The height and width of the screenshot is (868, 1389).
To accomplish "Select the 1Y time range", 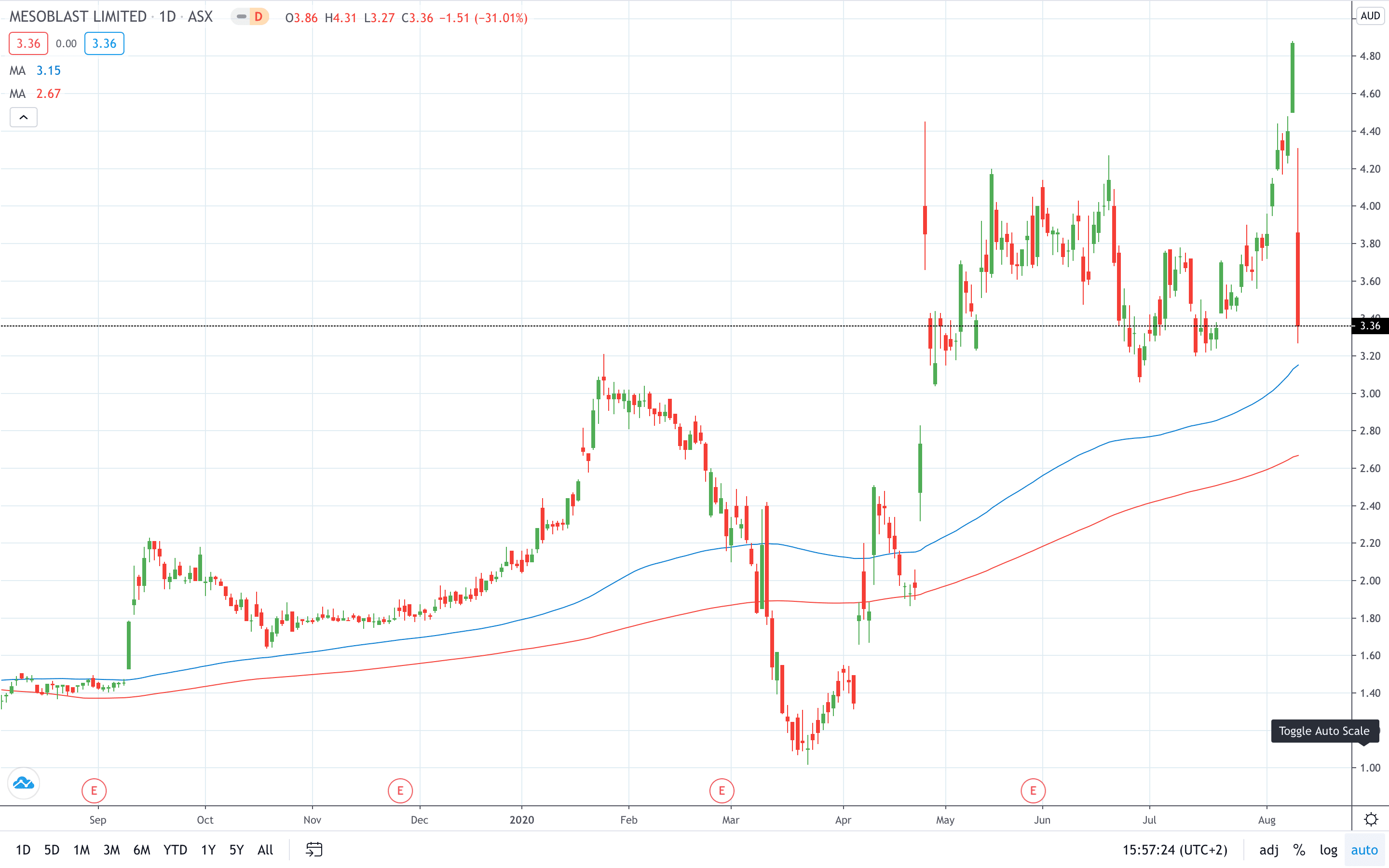I will pos(208,850).
